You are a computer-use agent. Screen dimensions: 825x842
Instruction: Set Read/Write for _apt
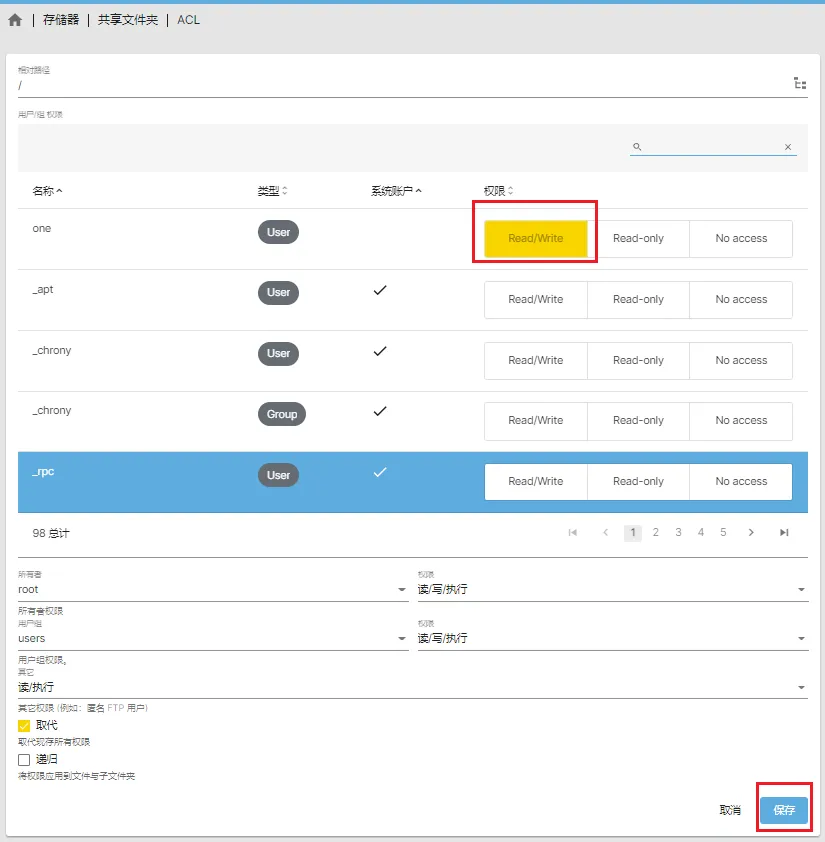click(535, 300)
